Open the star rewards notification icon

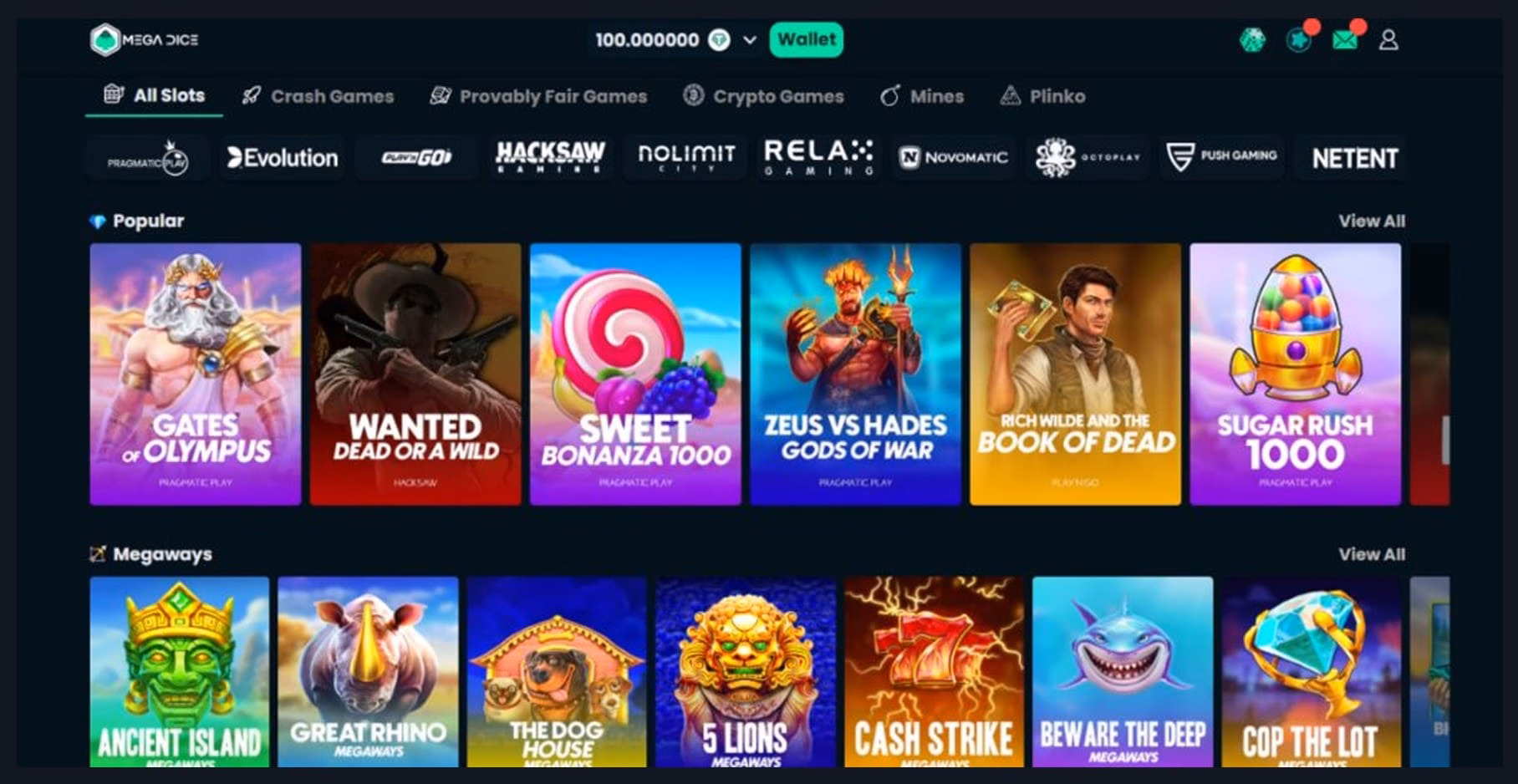(1298, 39)
